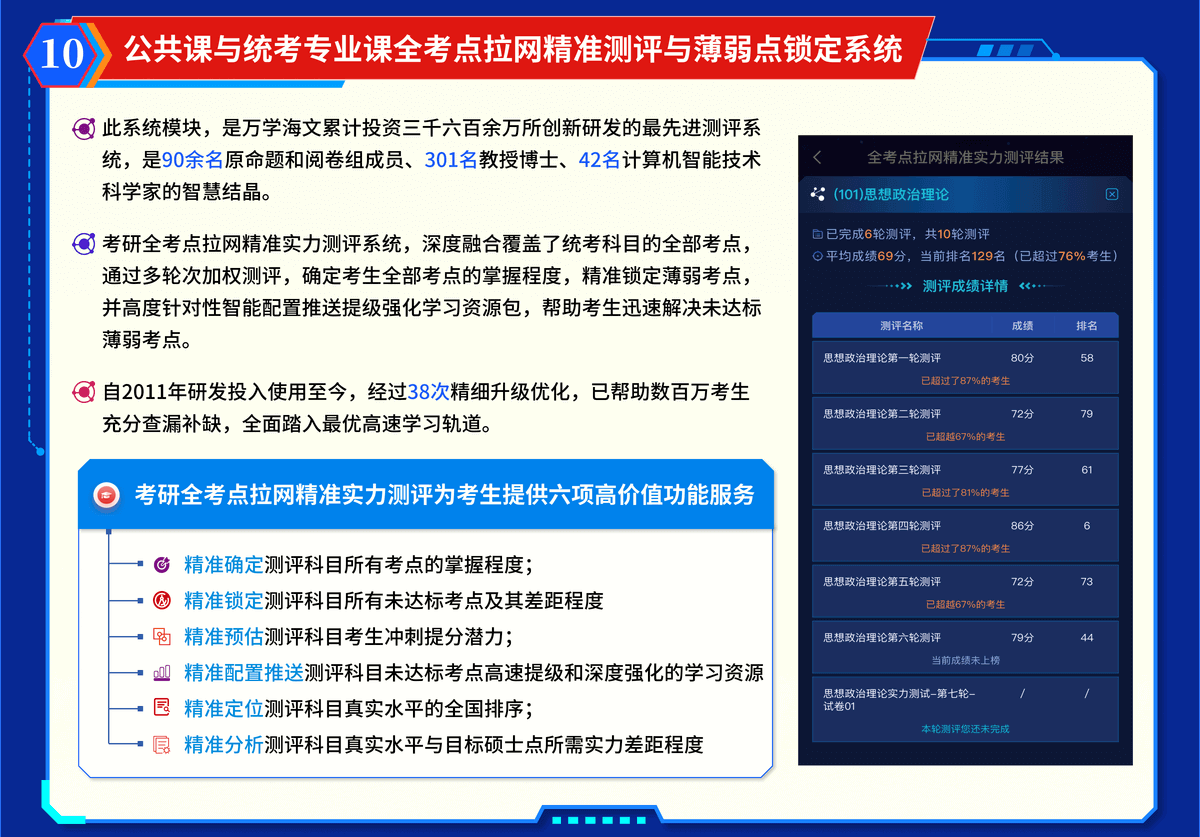This screenshot has width=1200, height=837.
Task: Click the share icon beside (101)思想政治理论
Action: point(818,194)
